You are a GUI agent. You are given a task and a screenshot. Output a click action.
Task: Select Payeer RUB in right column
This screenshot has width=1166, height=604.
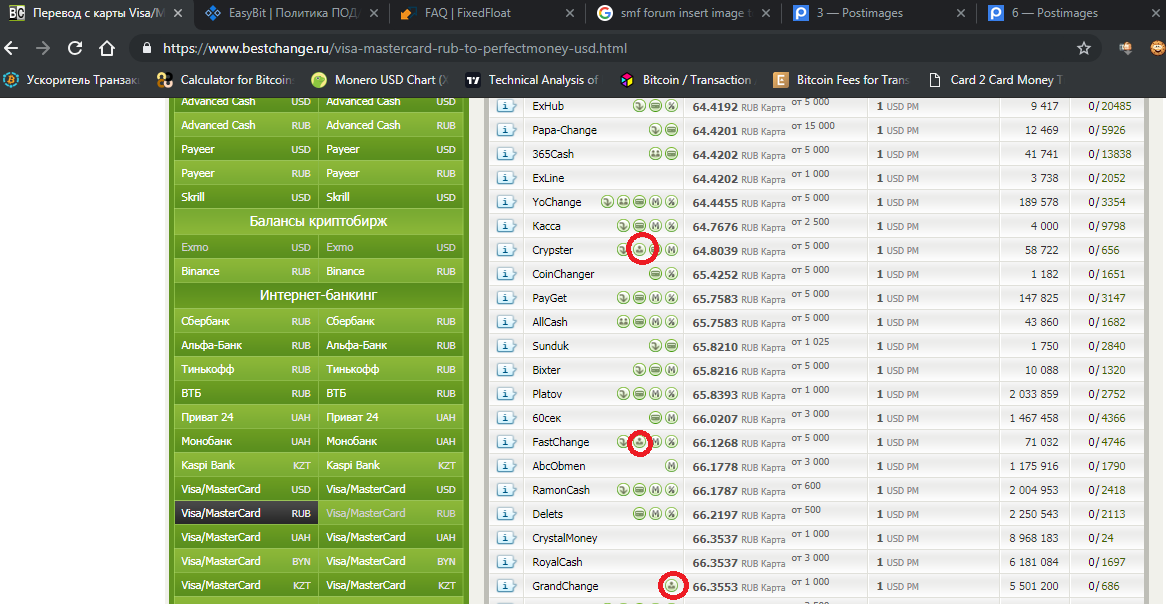pos(390,173)
